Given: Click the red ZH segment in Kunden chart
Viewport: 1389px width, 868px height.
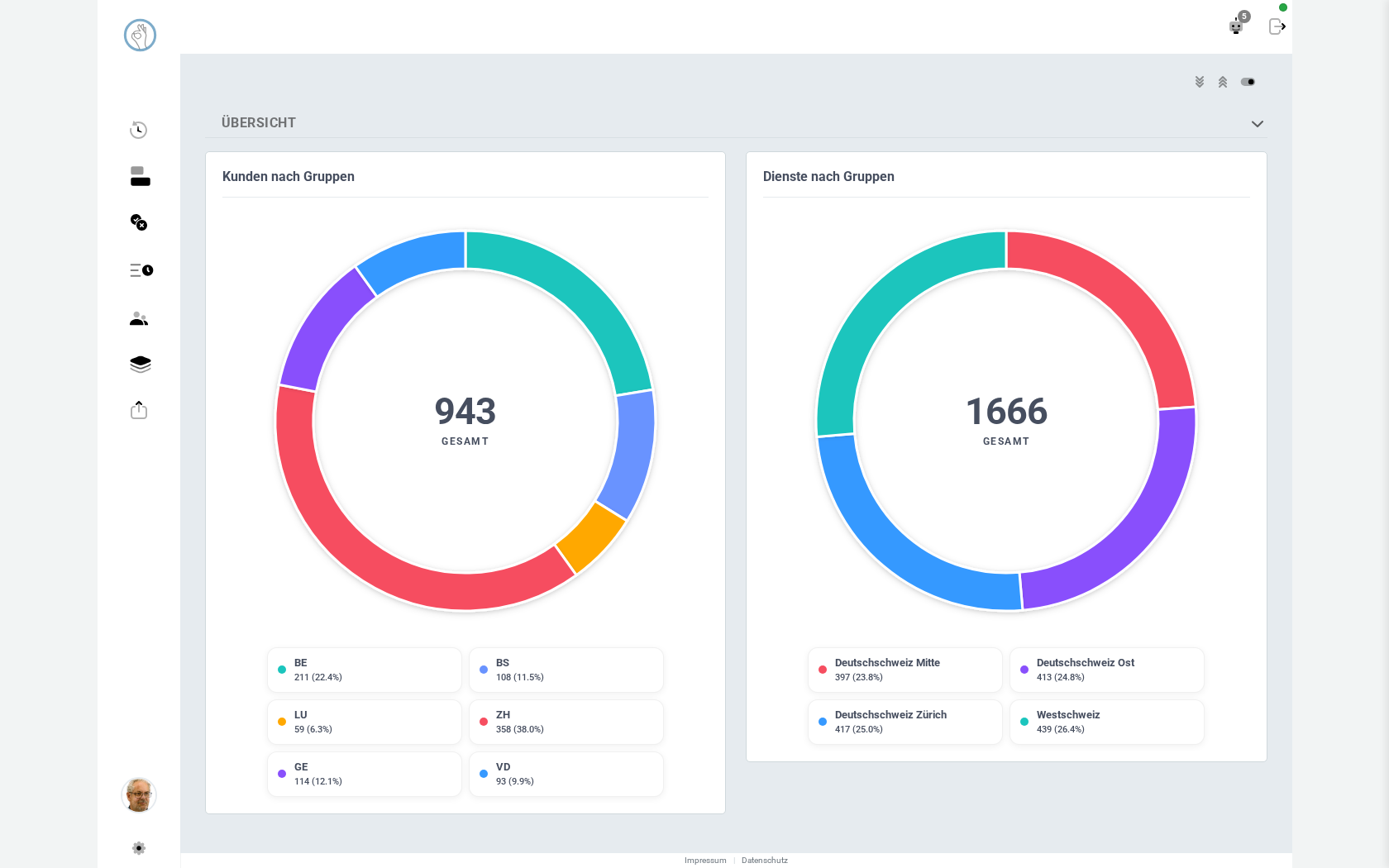Looking at the screenshot, I should [x=341, y=538].
